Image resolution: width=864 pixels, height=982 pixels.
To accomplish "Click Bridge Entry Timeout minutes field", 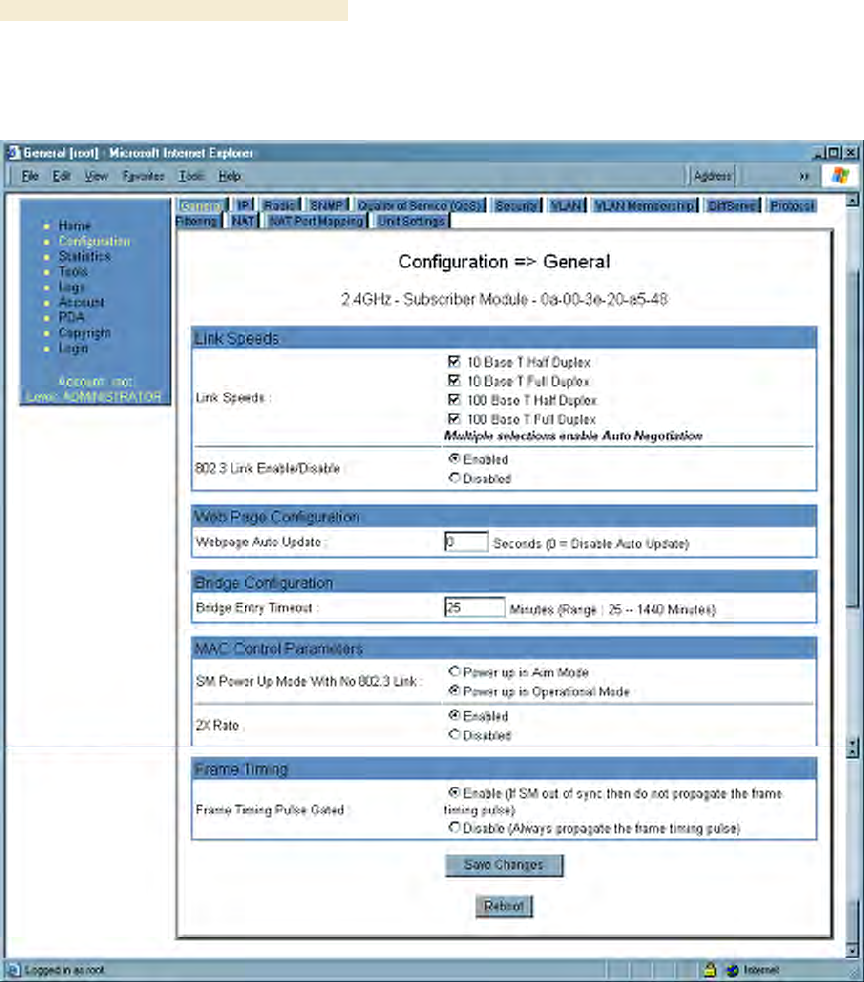I will (475, 607).
